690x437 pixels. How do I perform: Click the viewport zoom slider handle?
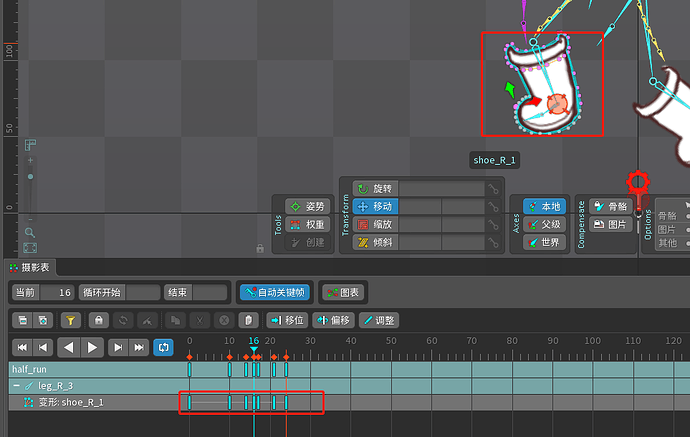point(30,176)
